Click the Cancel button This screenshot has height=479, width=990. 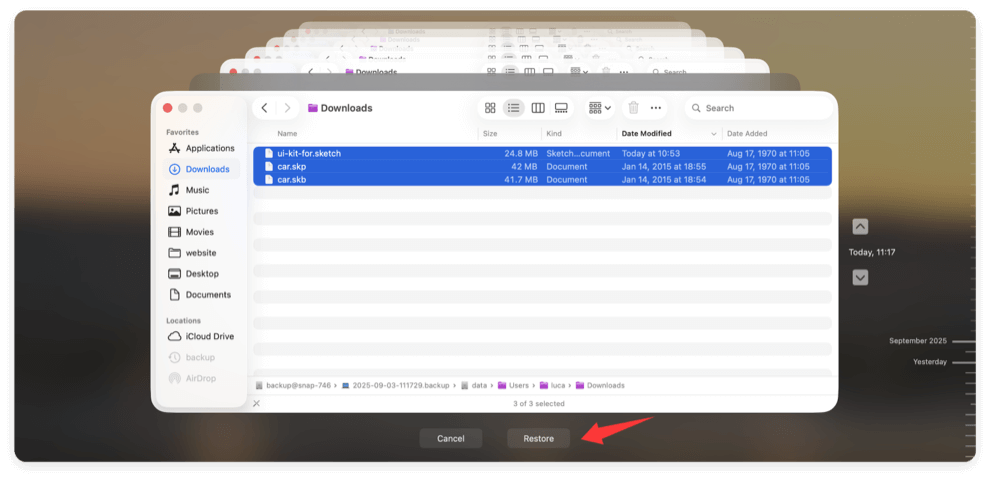pyautogui.click(x=451, y=439)
